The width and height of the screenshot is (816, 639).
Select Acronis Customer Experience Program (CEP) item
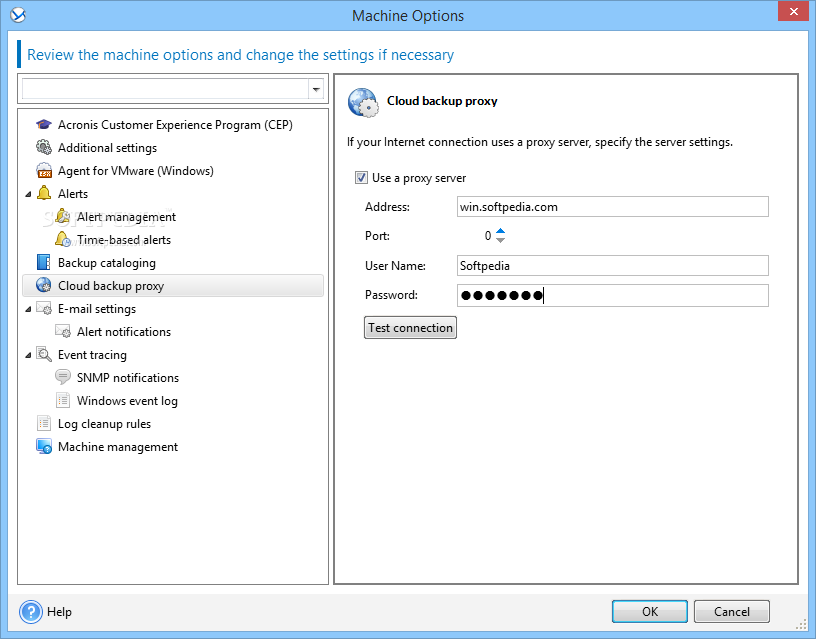click(x=175, y=125)
